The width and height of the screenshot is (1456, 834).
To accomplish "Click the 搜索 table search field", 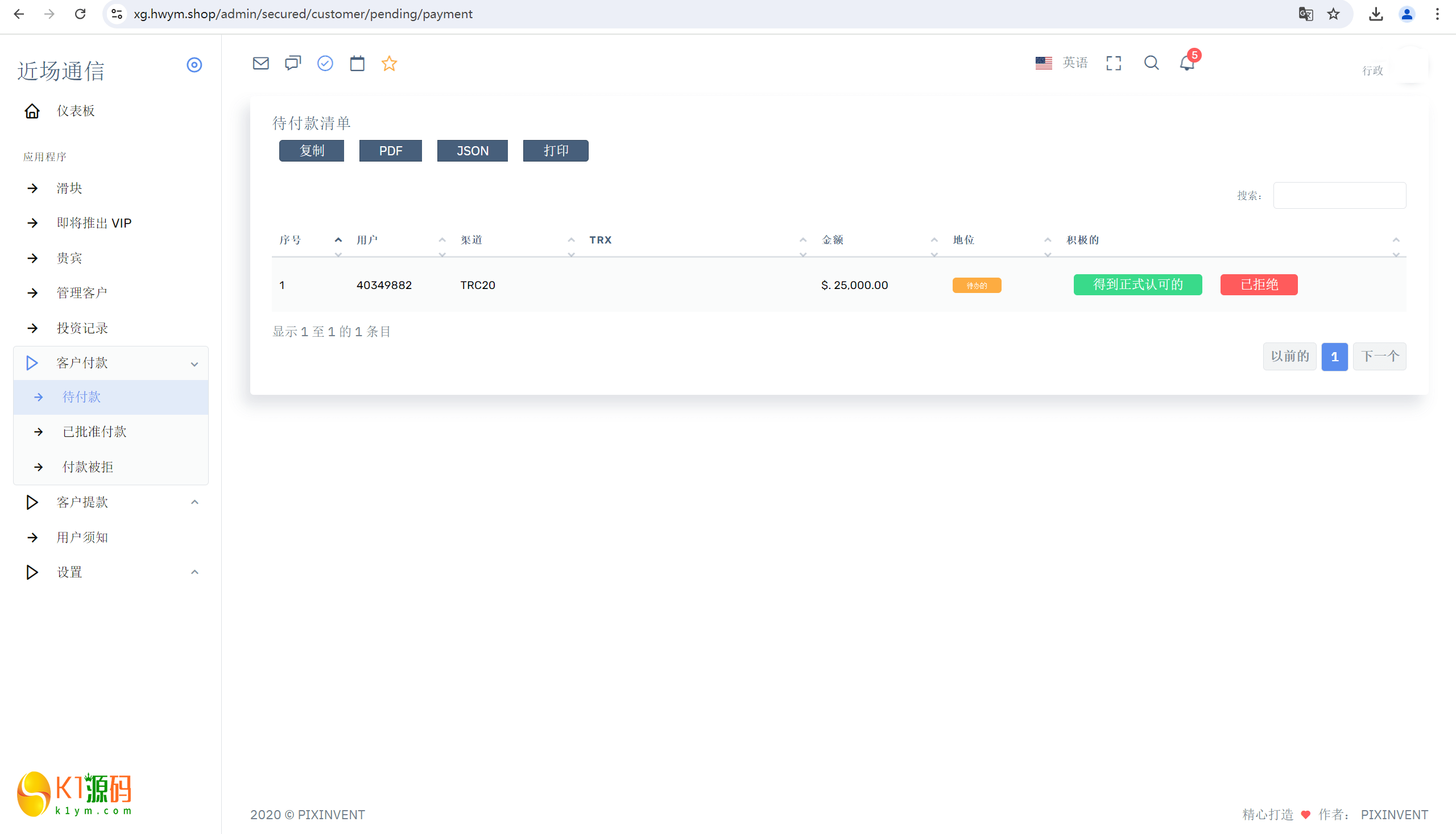I will [1339, 196].
